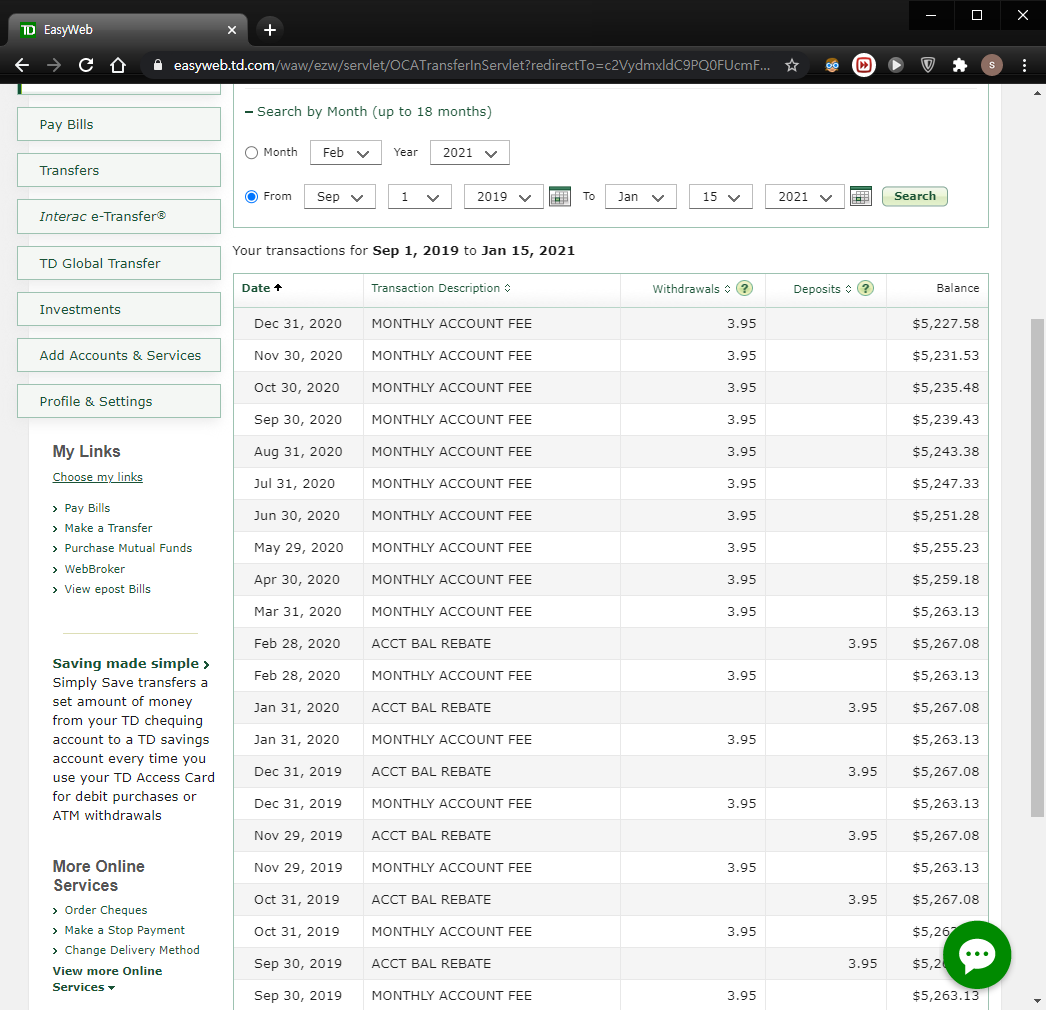The height and width of the screenshot is (1010, 1046).
Task: Open the Chrome three-dot menu
Action: click(1024, 65)
